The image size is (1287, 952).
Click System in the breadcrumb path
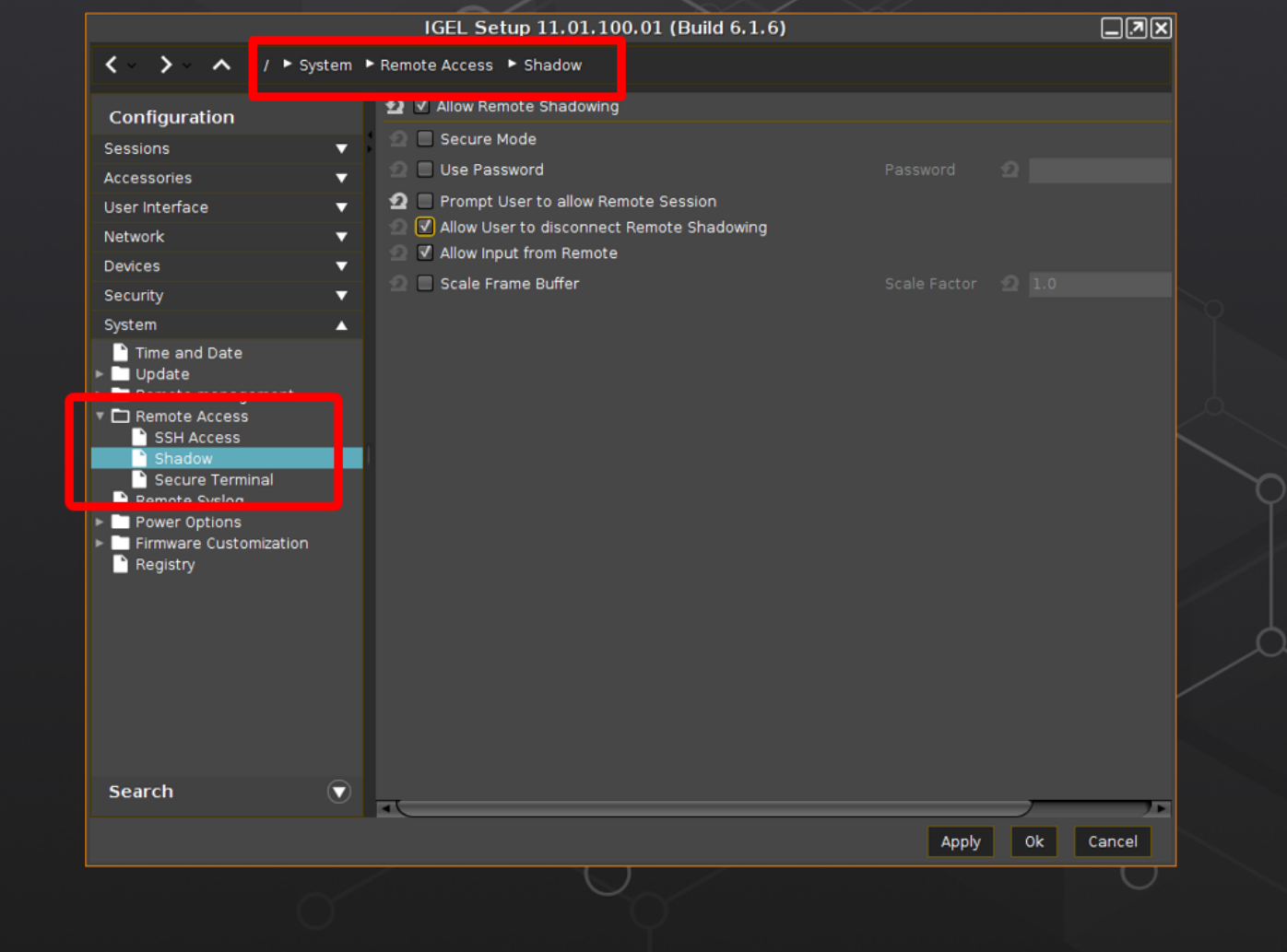[x=325, y=65]
